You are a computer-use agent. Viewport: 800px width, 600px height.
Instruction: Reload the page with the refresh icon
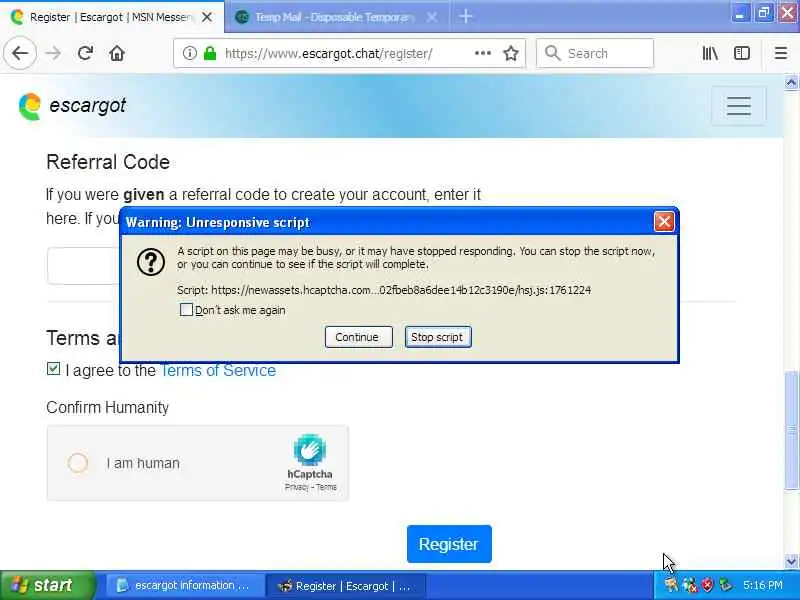85,53
